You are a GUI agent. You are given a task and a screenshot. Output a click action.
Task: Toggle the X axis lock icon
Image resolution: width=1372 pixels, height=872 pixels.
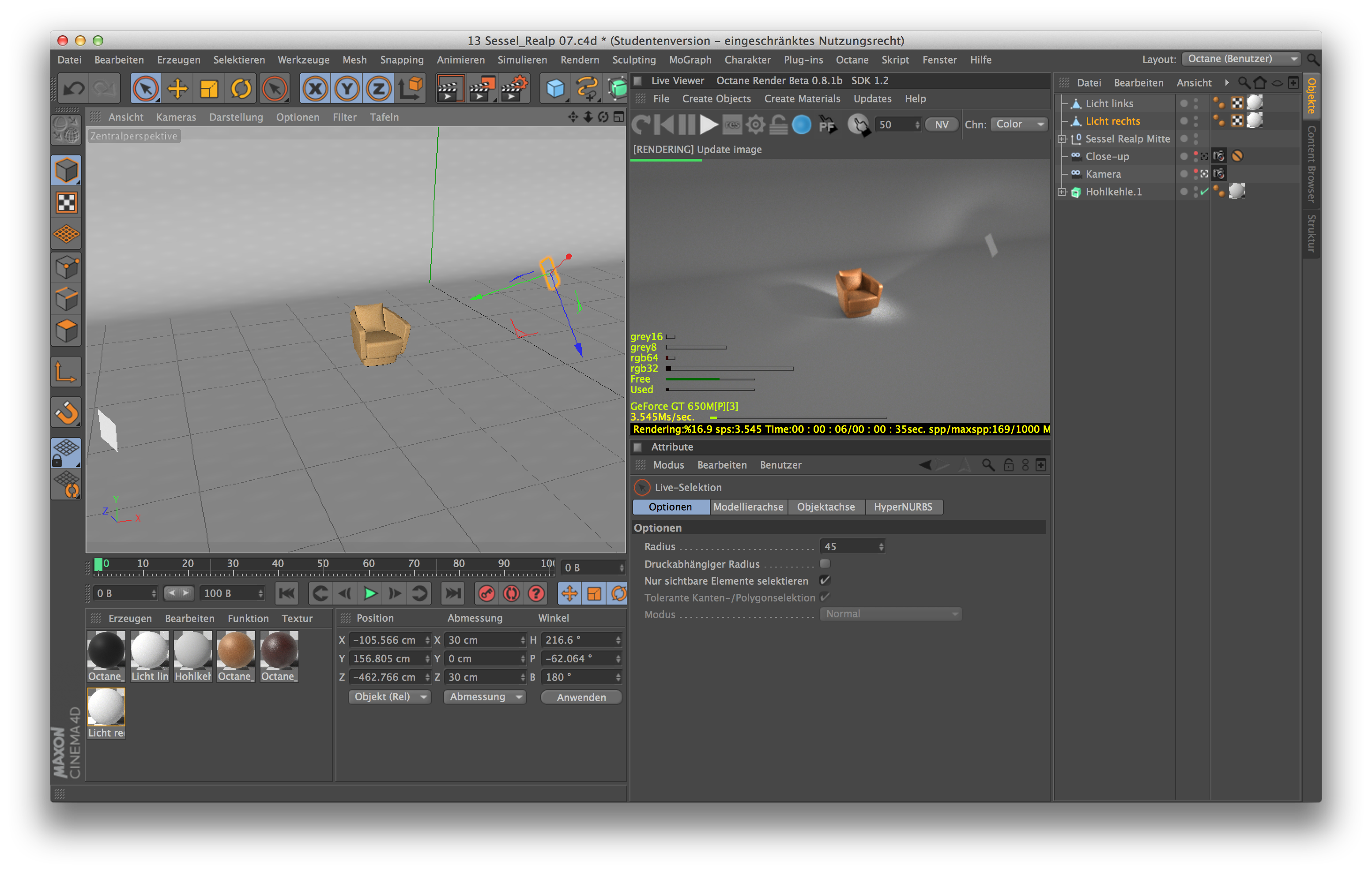[315, 89]
